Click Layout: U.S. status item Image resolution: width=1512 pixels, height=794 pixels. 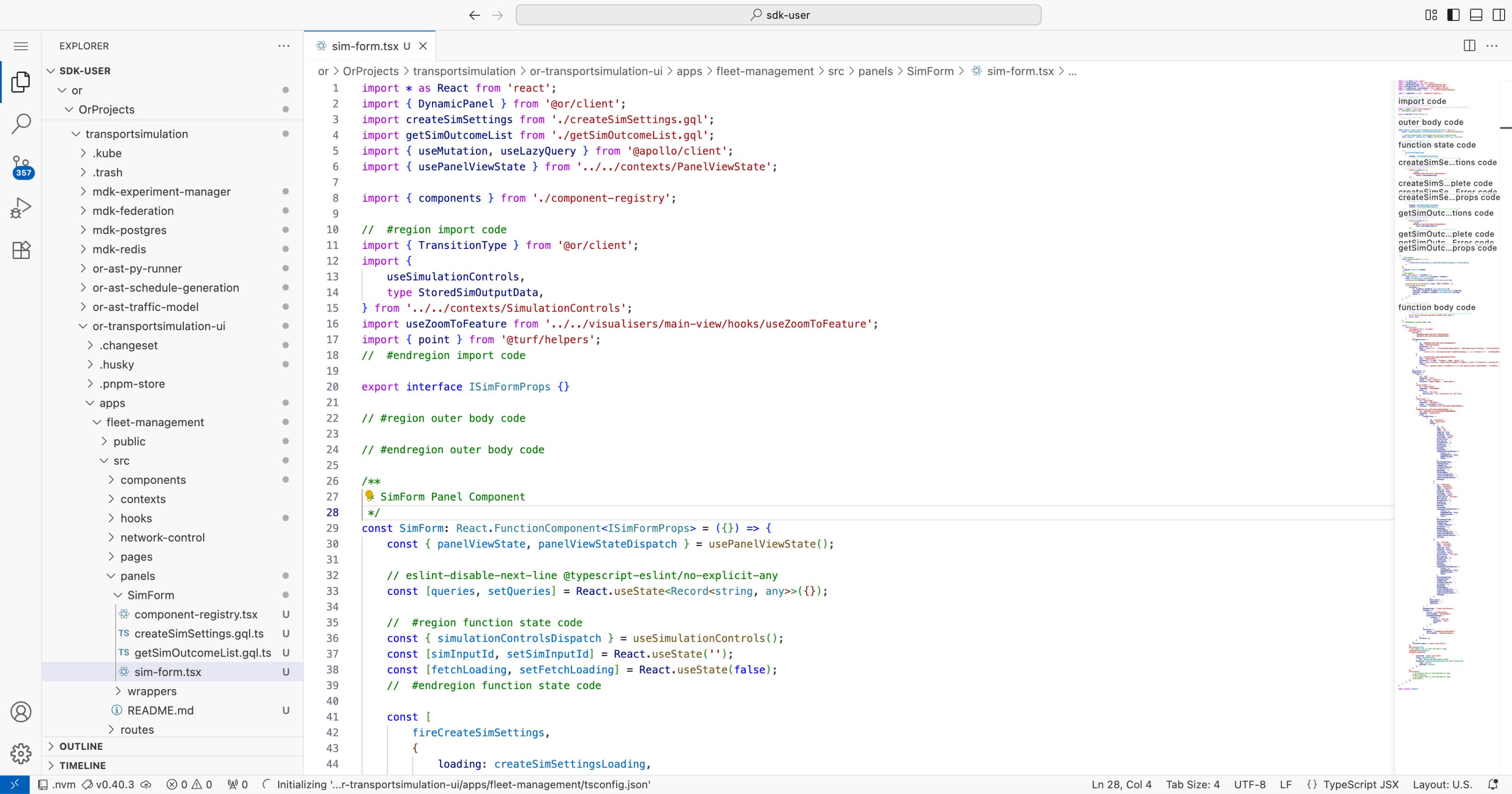tap(1442, 785)
